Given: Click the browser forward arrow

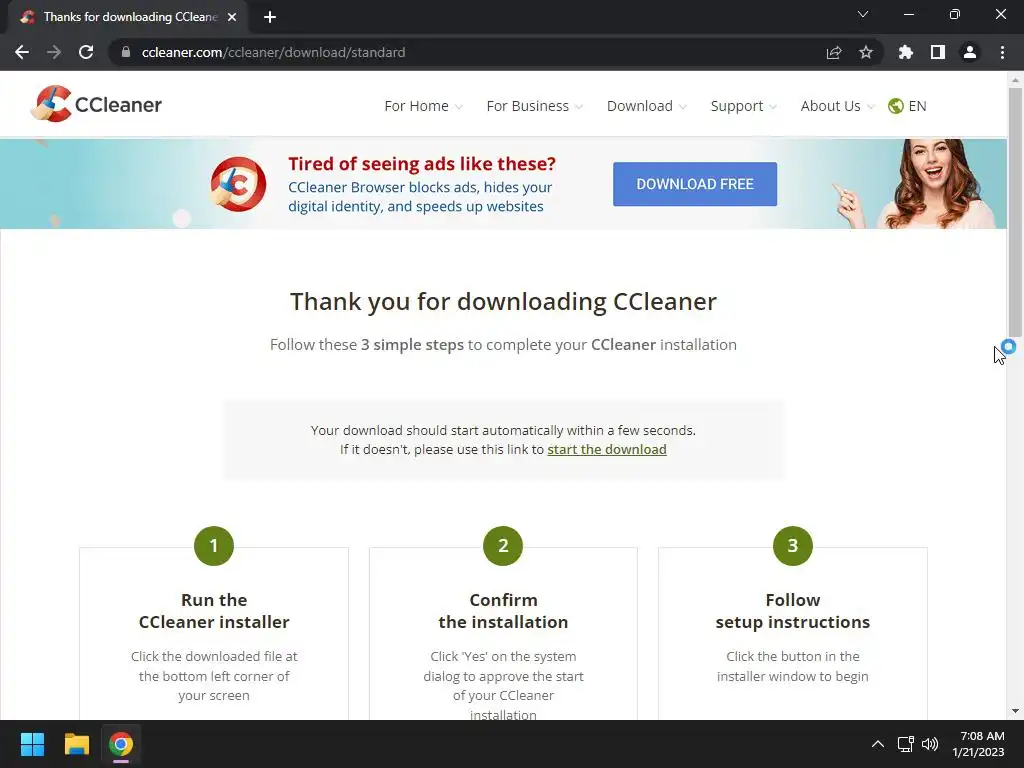Looking at the screenshot, I should (x=54, y=52).
